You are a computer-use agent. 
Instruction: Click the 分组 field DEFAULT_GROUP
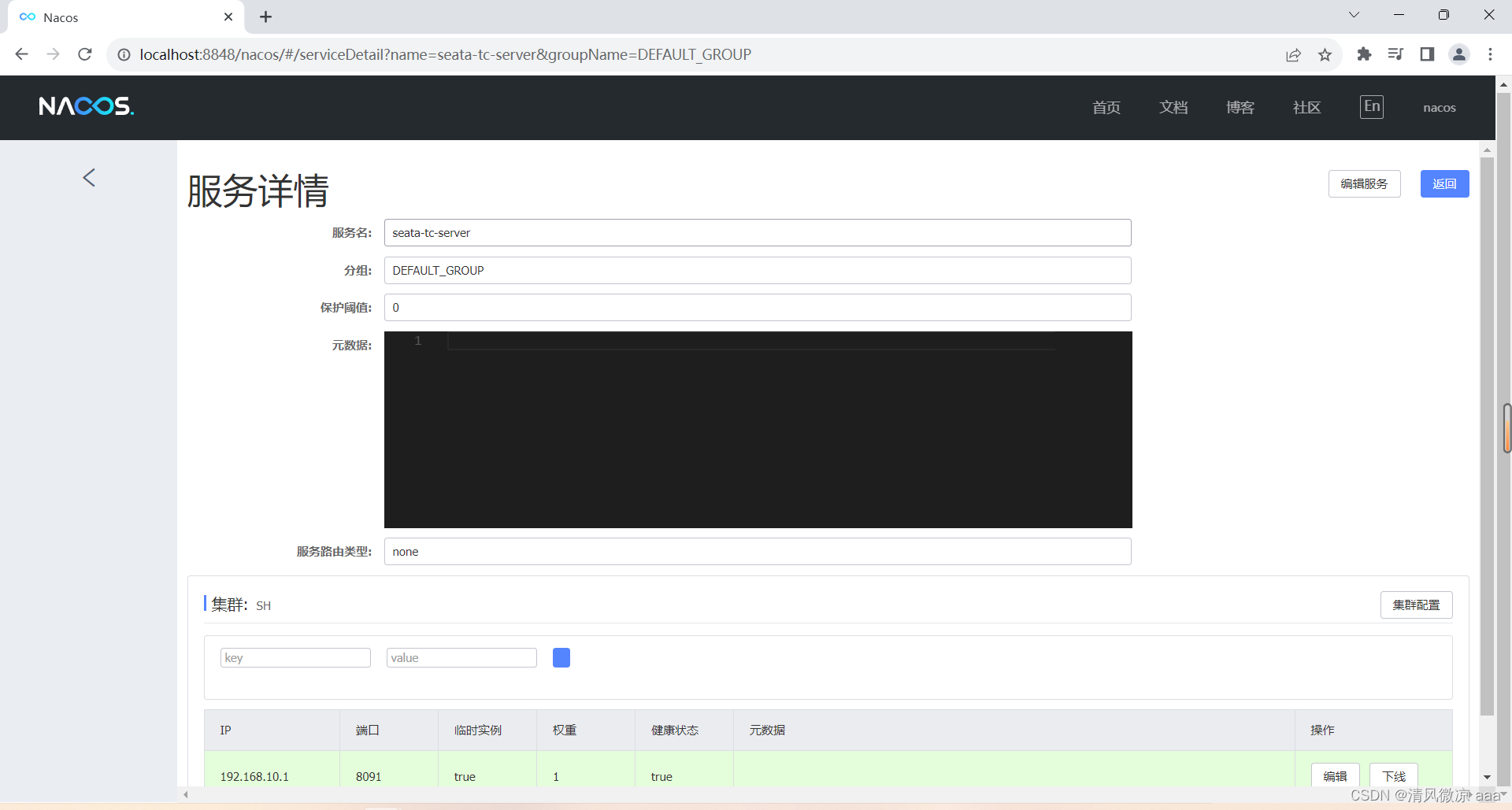758,270
